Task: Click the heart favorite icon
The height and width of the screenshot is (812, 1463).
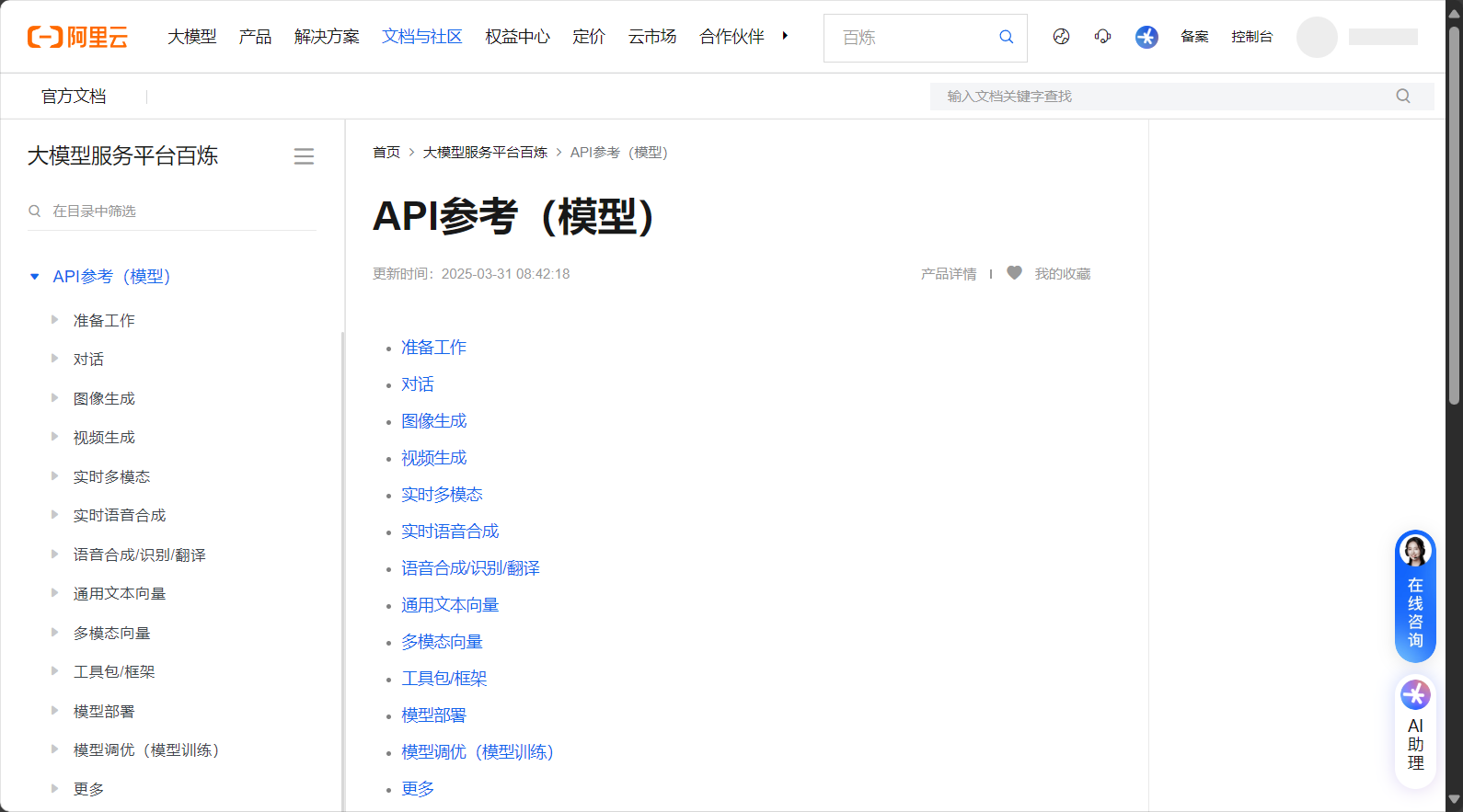Action: (1014, 273)
